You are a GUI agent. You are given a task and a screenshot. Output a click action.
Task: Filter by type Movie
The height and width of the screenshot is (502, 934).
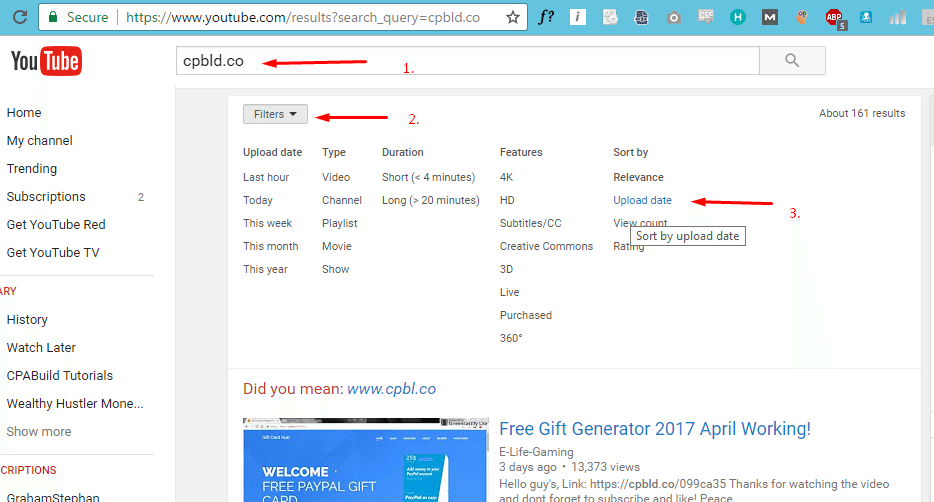tap(337, 246)
